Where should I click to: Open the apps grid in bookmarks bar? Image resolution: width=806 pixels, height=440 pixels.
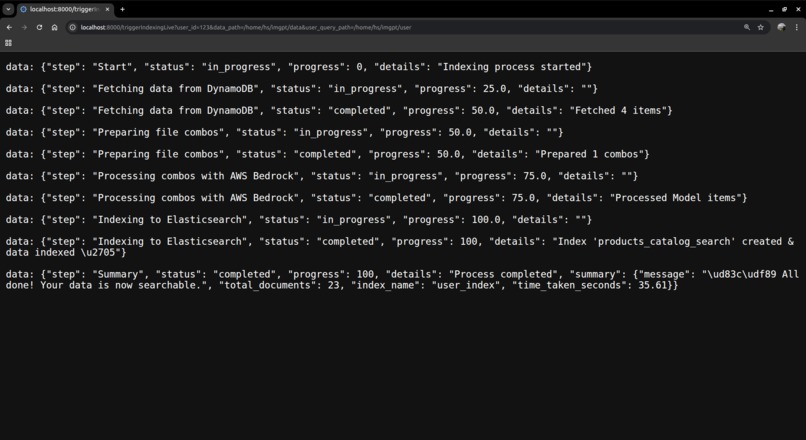(x=8, y=43)
